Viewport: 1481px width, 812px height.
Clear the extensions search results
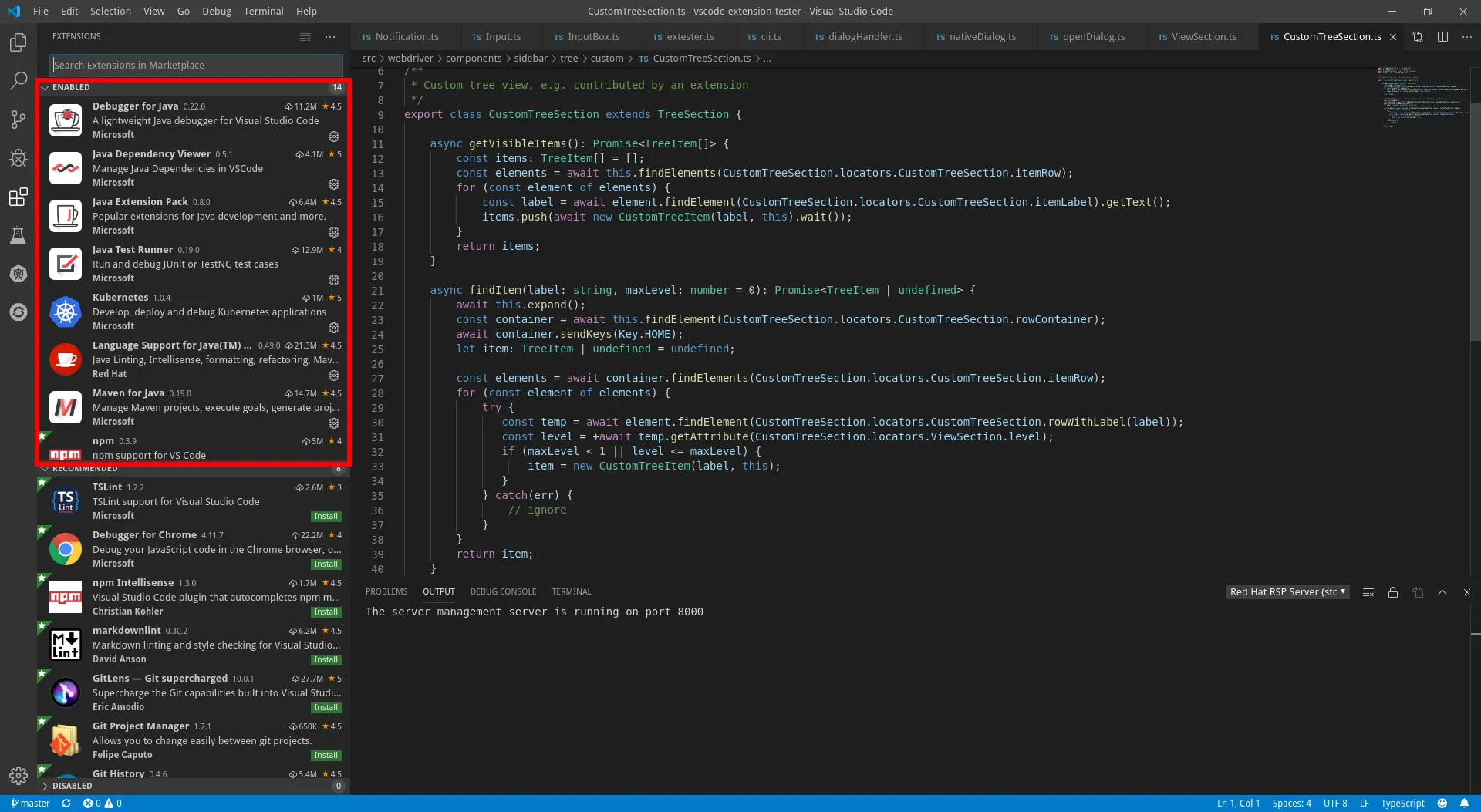click(x=305, y=37)
